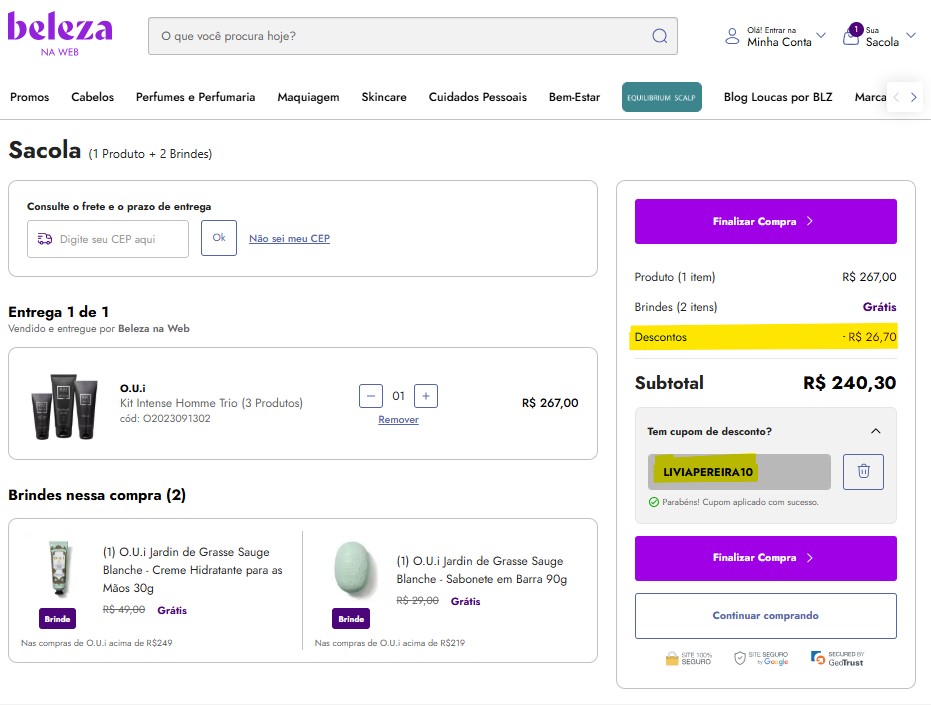The height and width of the screenshot is (705, 931).
Task: Open the Skincare category
Action: click(x=384, y=97)
